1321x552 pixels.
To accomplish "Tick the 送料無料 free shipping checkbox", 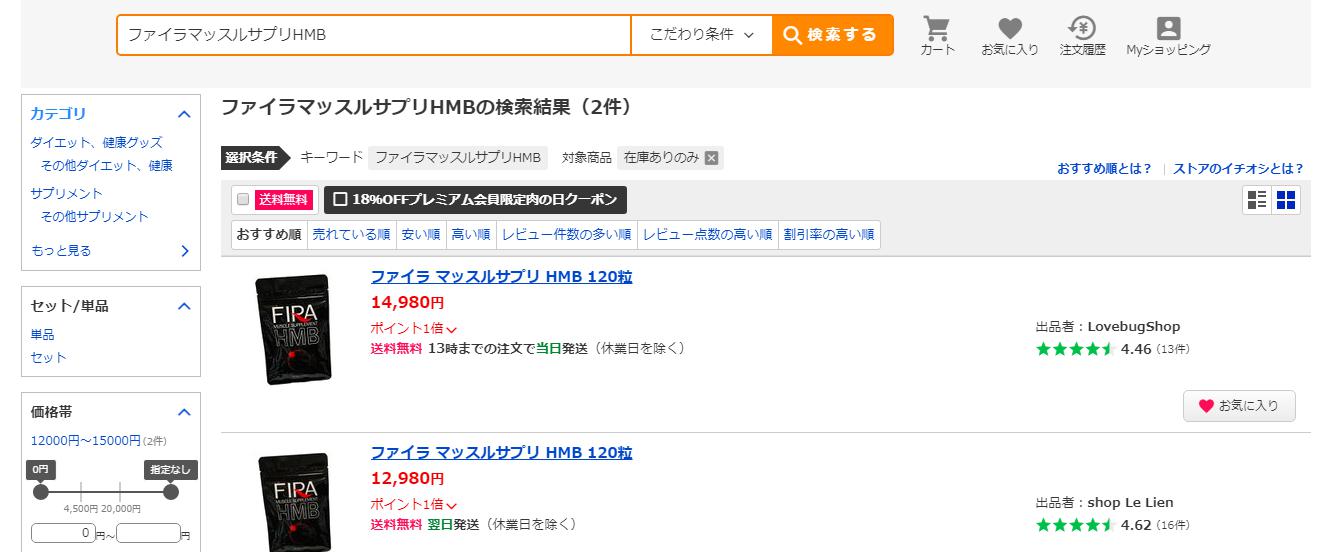I will 242,199.
